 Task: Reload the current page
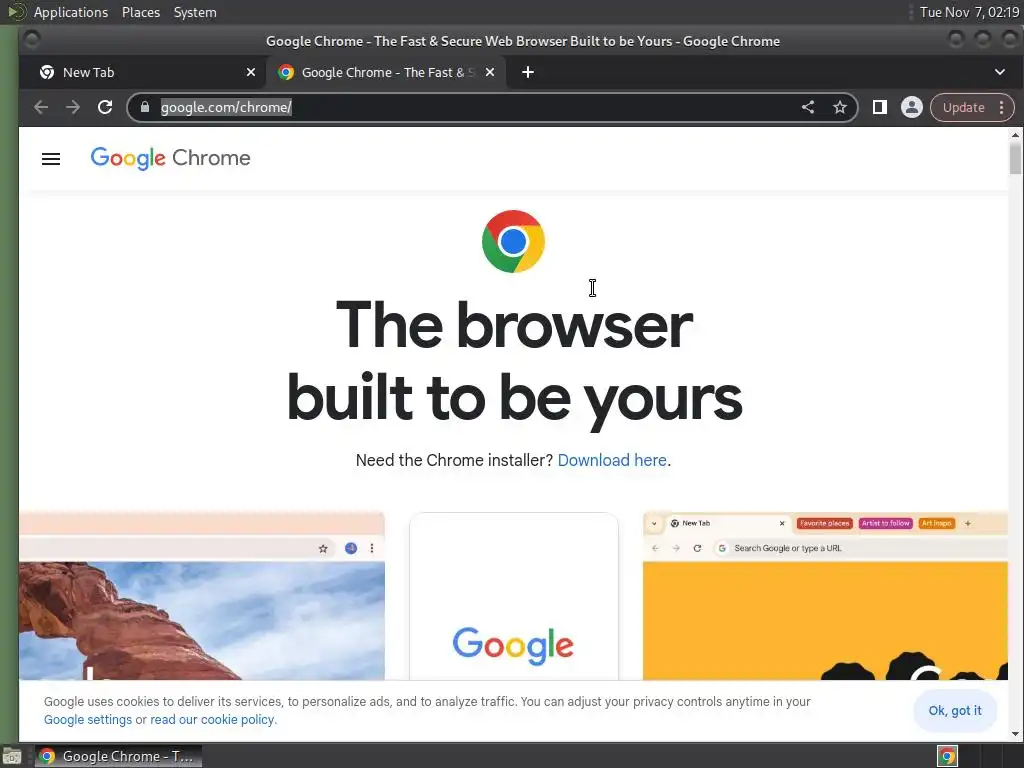pyautogui.click(x=105, y=107)
